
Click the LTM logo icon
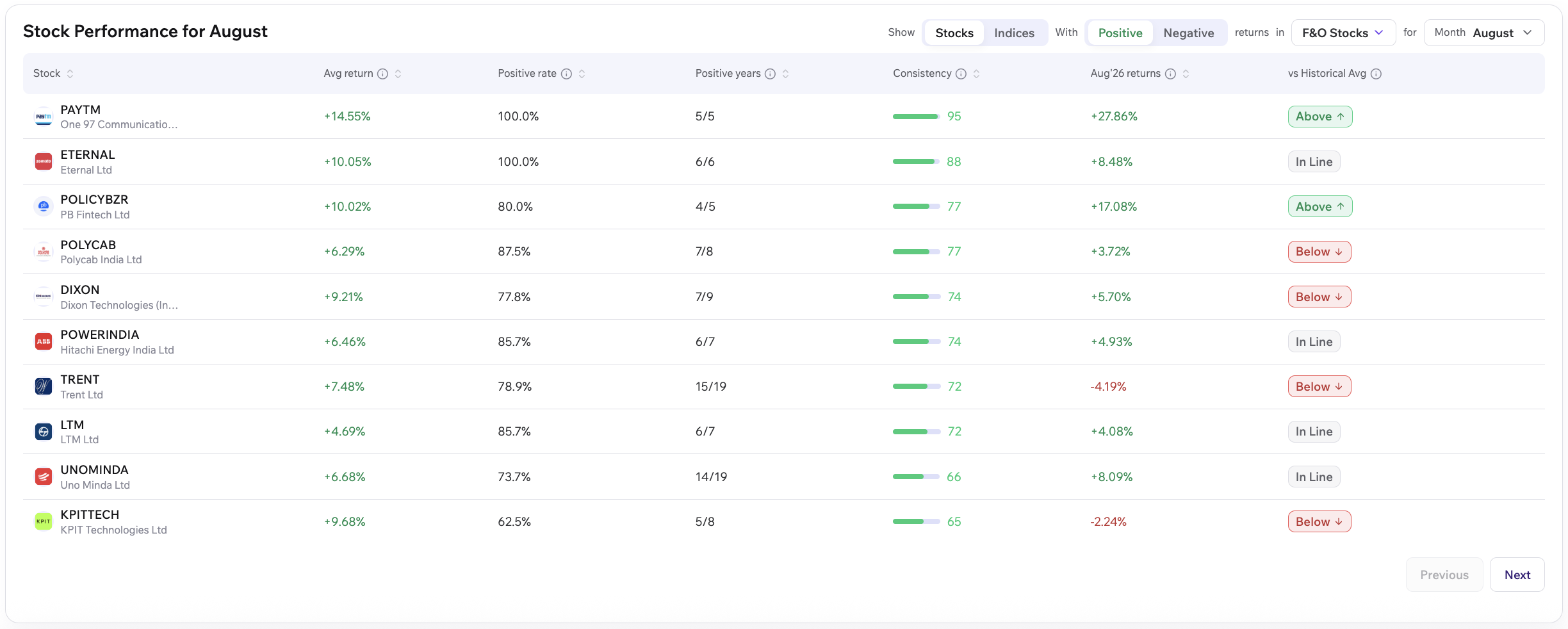click(44, 432)
